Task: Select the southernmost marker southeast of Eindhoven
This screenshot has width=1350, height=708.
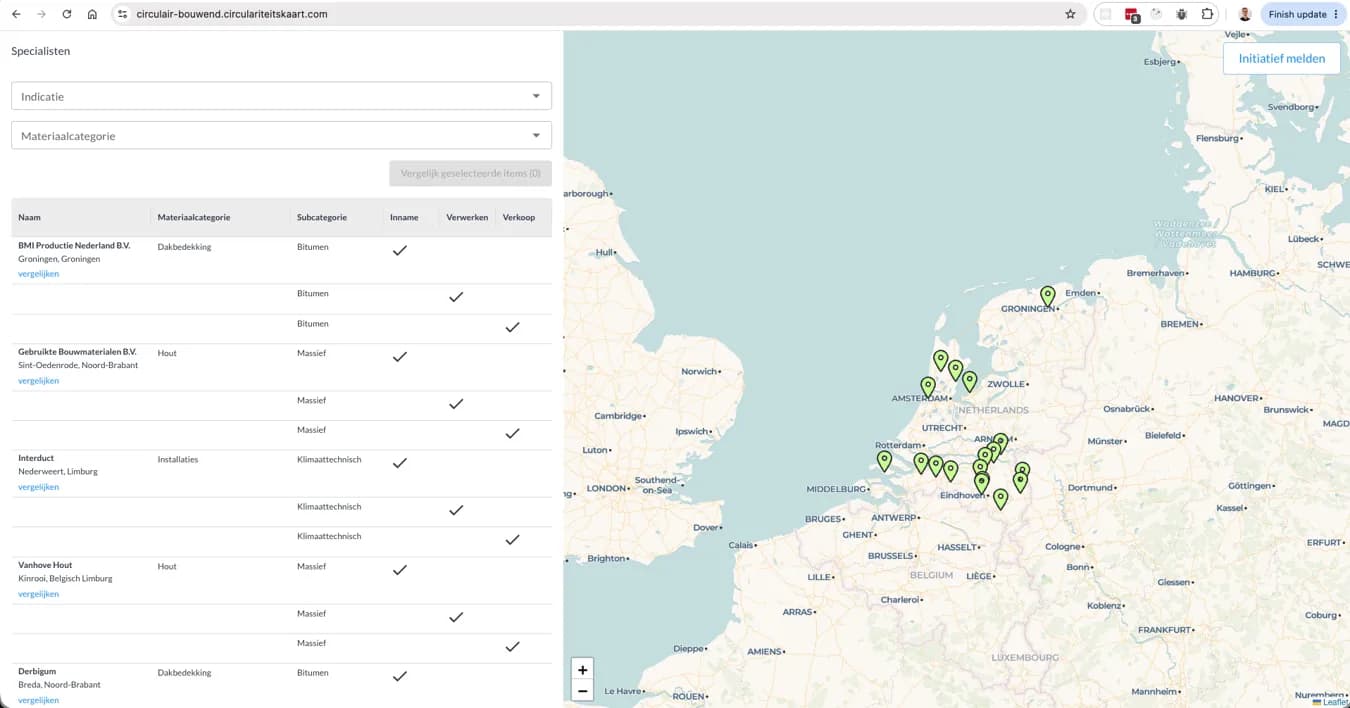Action: point(1000,498)
